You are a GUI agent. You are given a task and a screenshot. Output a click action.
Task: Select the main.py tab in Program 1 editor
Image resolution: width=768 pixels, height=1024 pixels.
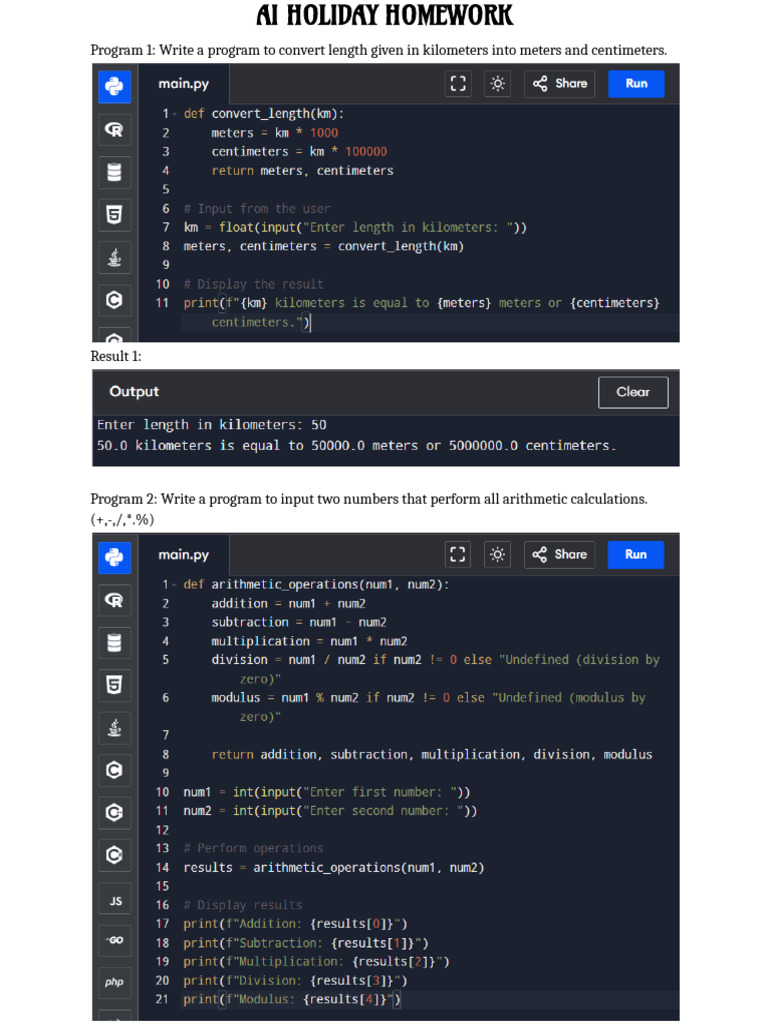(x=184, y=84)
